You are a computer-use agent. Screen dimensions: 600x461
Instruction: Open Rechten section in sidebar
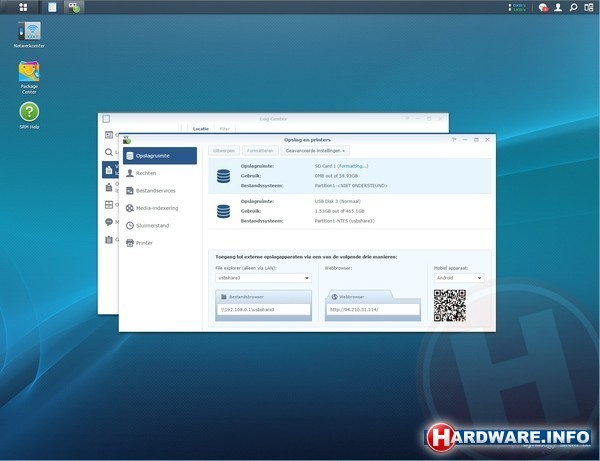[x=160, y=173]
